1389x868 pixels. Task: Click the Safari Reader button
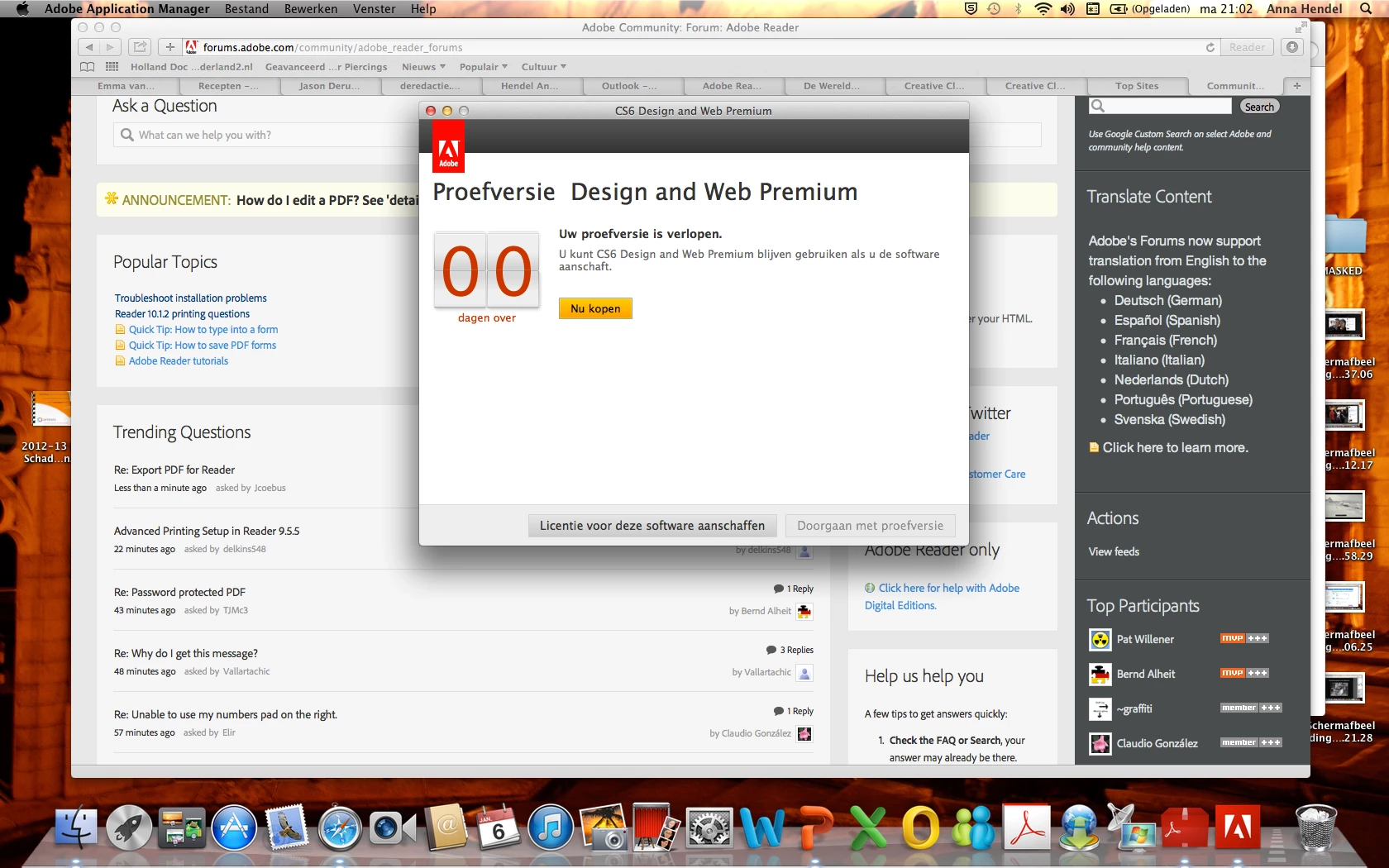tap(1247, 47)
